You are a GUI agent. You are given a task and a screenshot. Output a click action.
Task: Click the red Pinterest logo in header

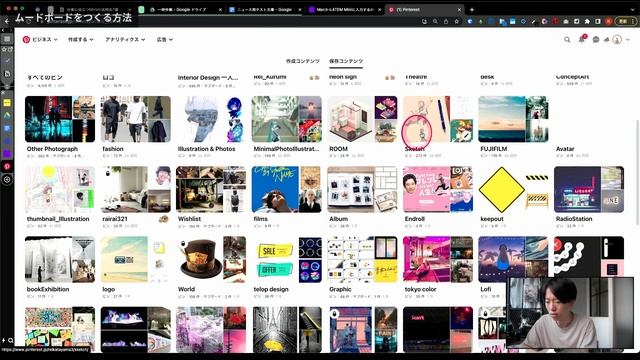[x=26, y=40]
